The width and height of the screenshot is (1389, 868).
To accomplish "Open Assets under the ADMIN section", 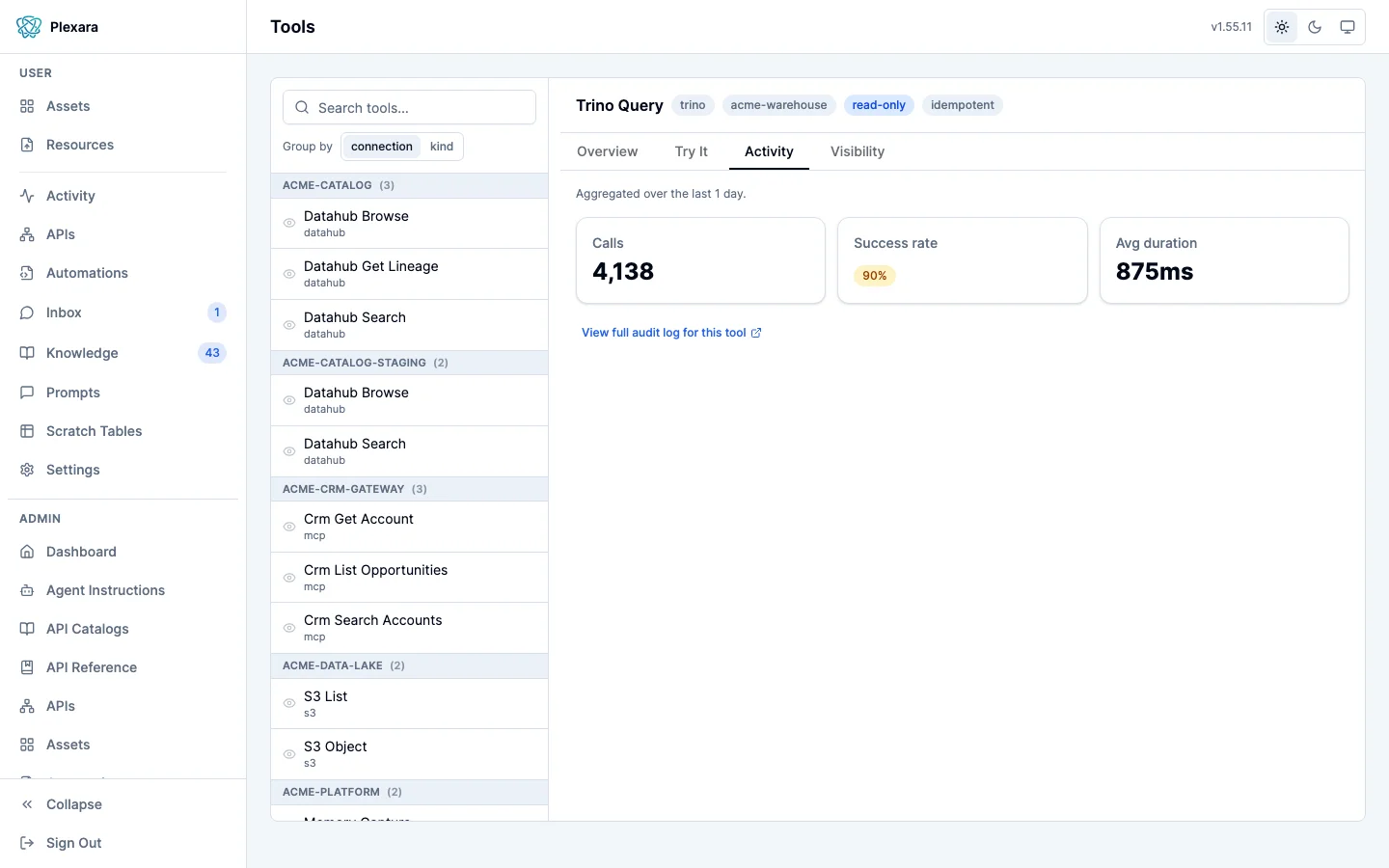I will (123, 745).
